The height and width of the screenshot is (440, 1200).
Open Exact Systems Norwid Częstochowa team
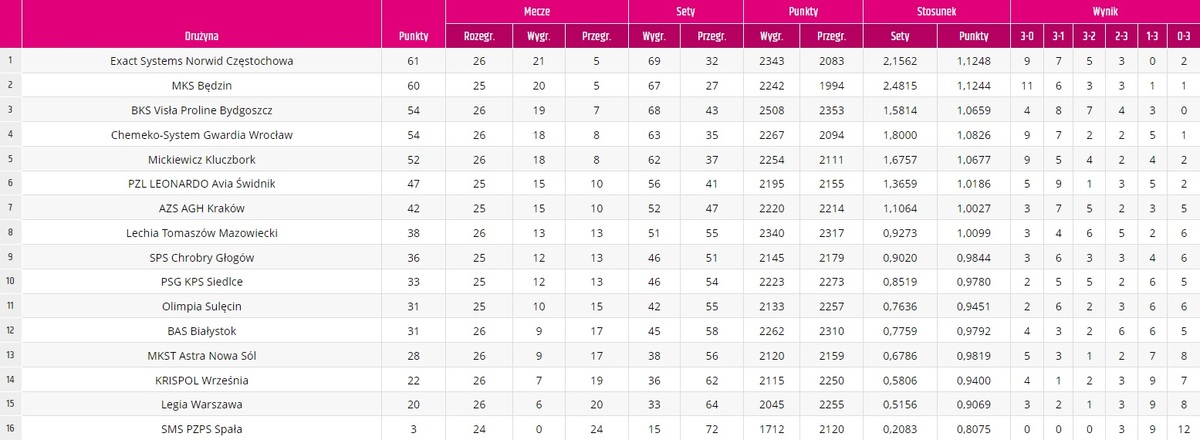tap(202, 60)
